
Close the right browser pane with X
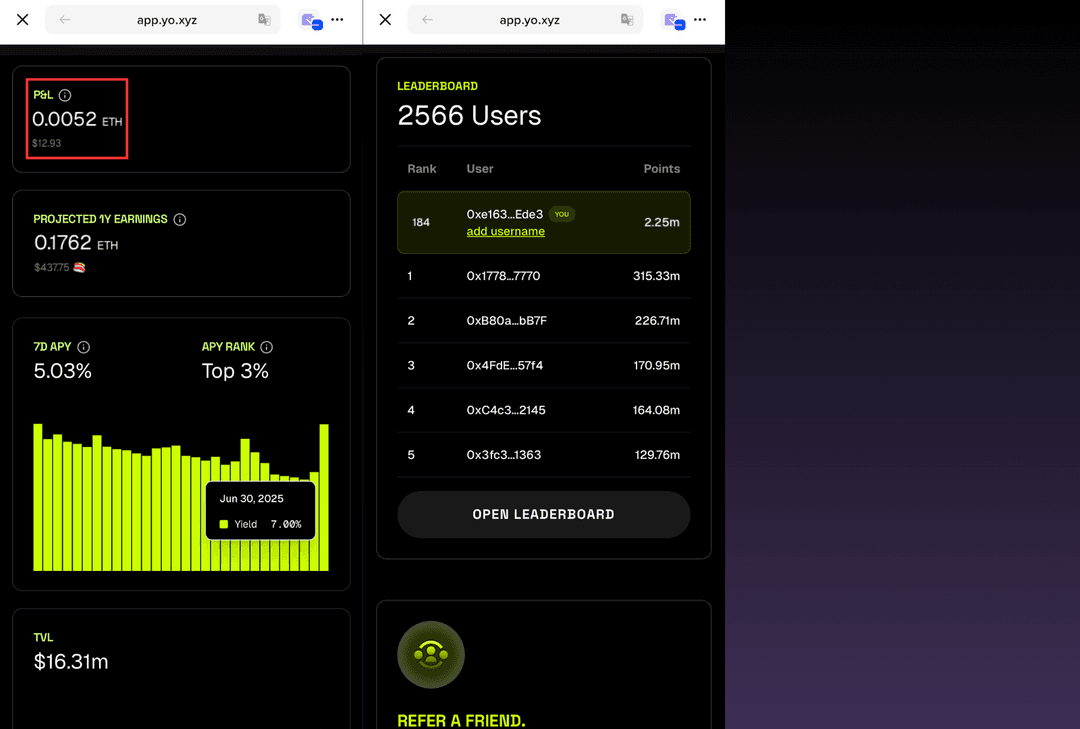pyautogui.click(x=385, y=20)
